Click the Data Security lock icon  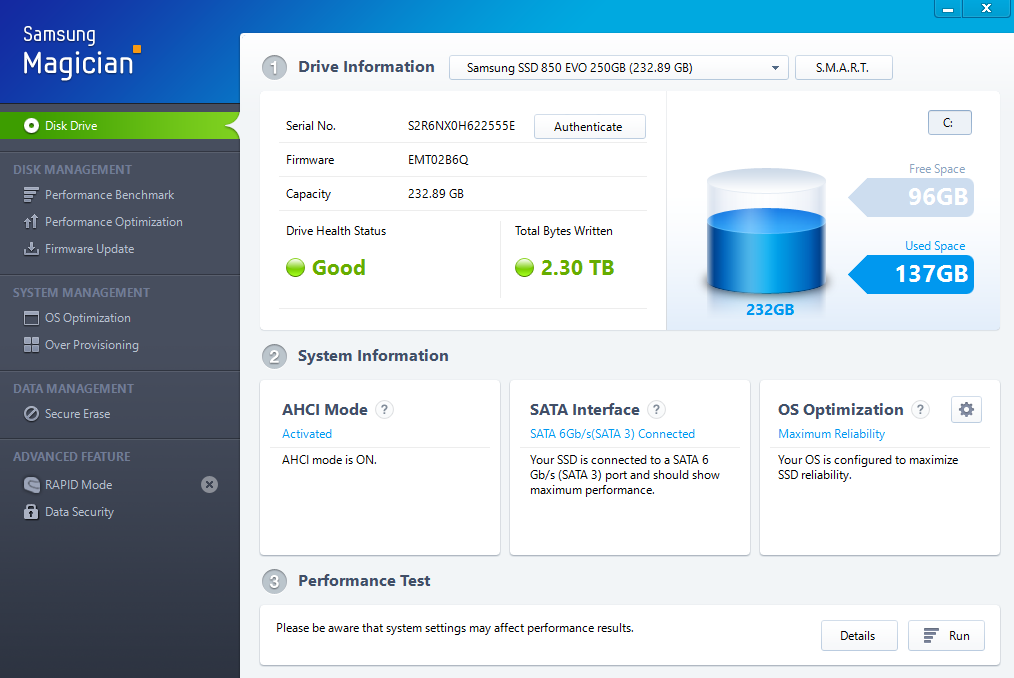pyautogui.click(x=31, y=512)
